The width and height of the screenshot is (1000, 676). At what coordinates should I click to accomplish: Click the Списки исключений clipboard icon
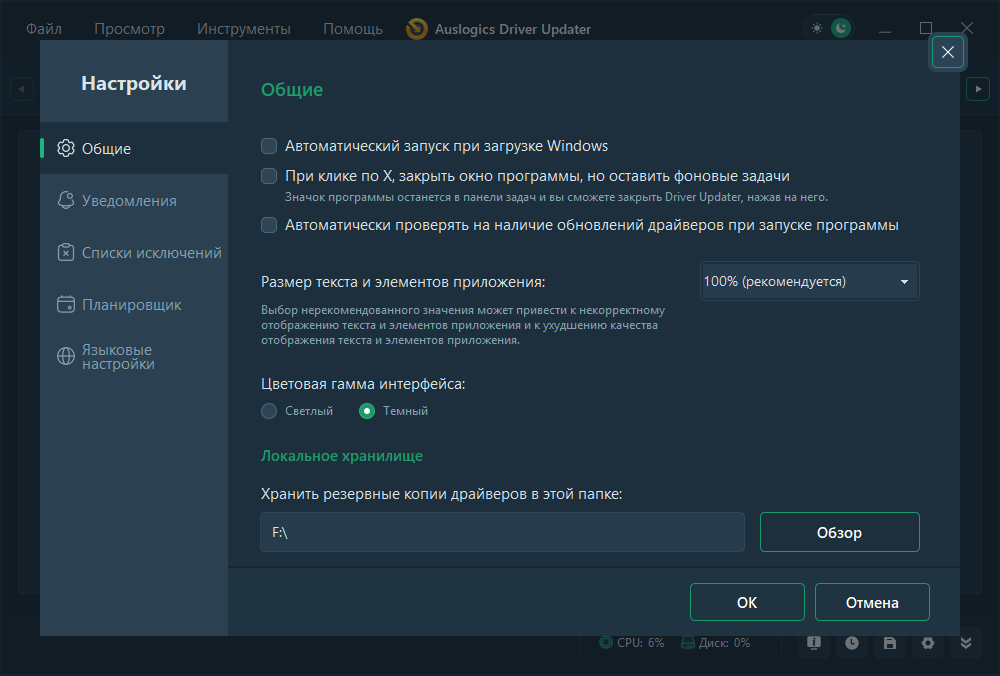pos(66,253)
